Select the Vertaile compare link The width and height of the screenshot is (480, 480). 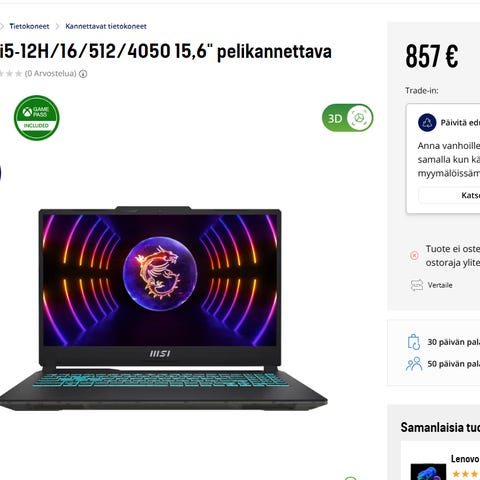coord(440,285)
